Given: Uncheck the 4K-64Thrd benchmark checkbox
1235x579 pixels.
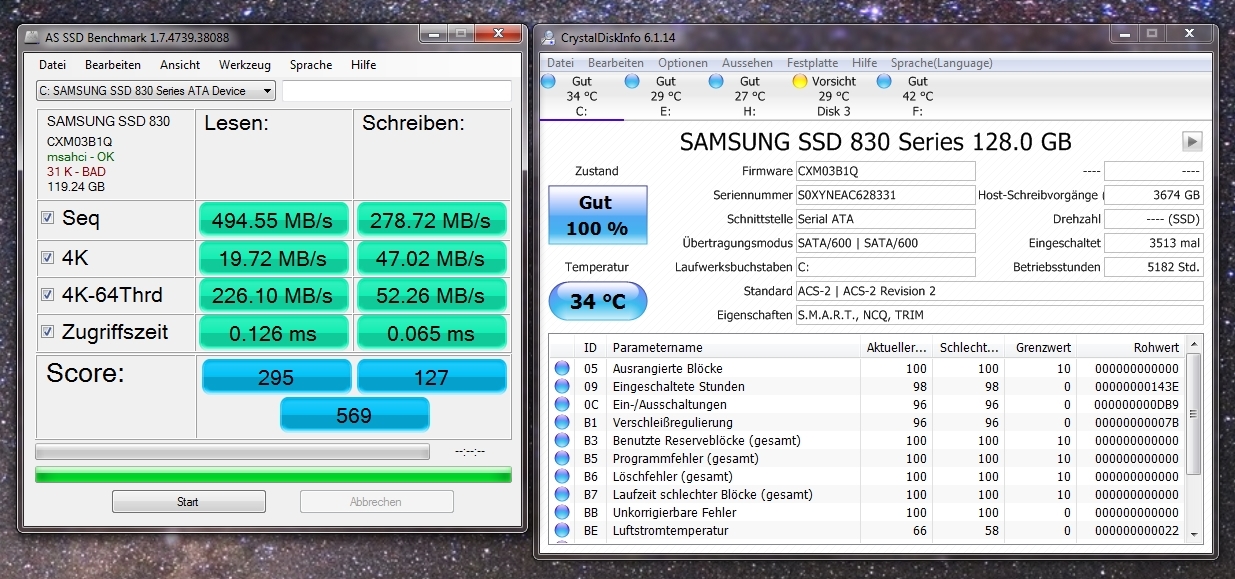Looking at the screenshot, I should (x=48, y=295).
